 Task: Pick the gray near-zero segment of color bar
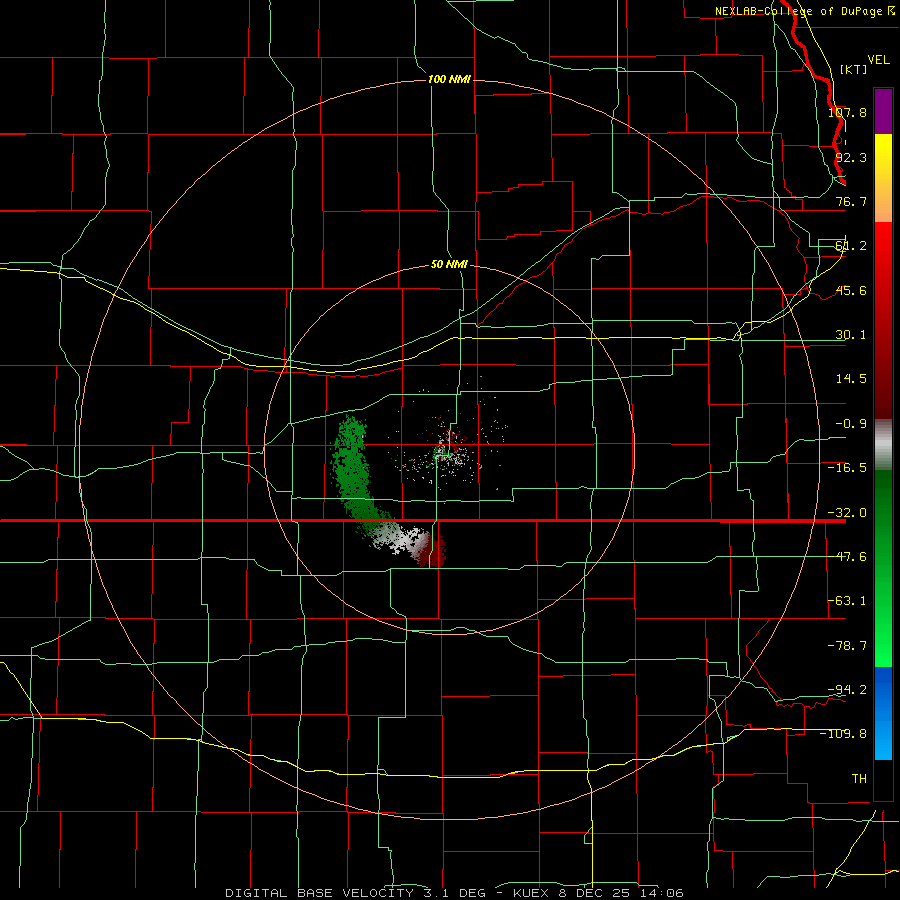(x=883, y=444)
